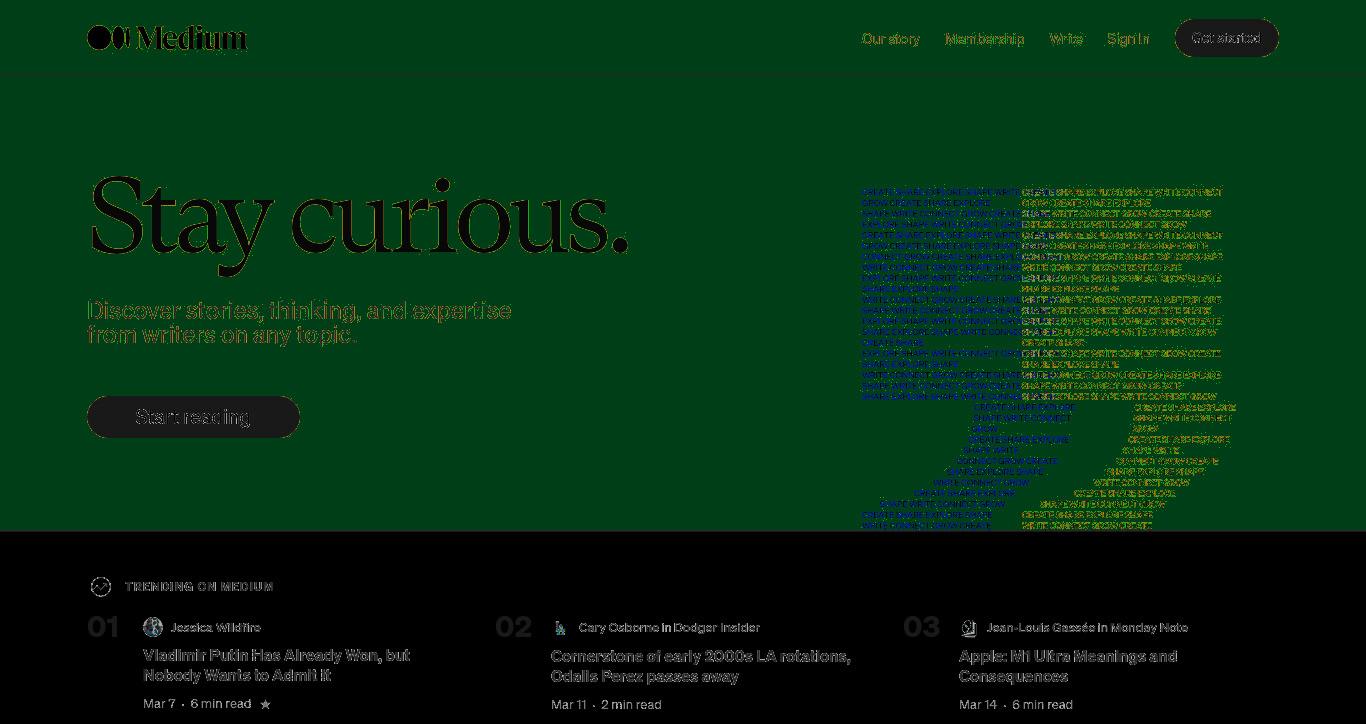Click the trending rank number 03
This screenshot has width=1366, height=724.
tap(922, 628)
